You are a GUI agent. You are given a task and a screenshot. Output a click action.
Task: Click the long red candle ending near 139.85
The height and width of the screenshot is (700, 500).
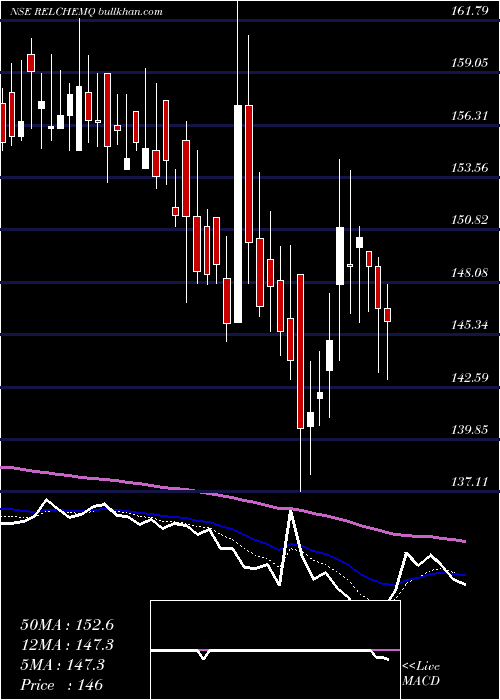[x=300, y=351]
